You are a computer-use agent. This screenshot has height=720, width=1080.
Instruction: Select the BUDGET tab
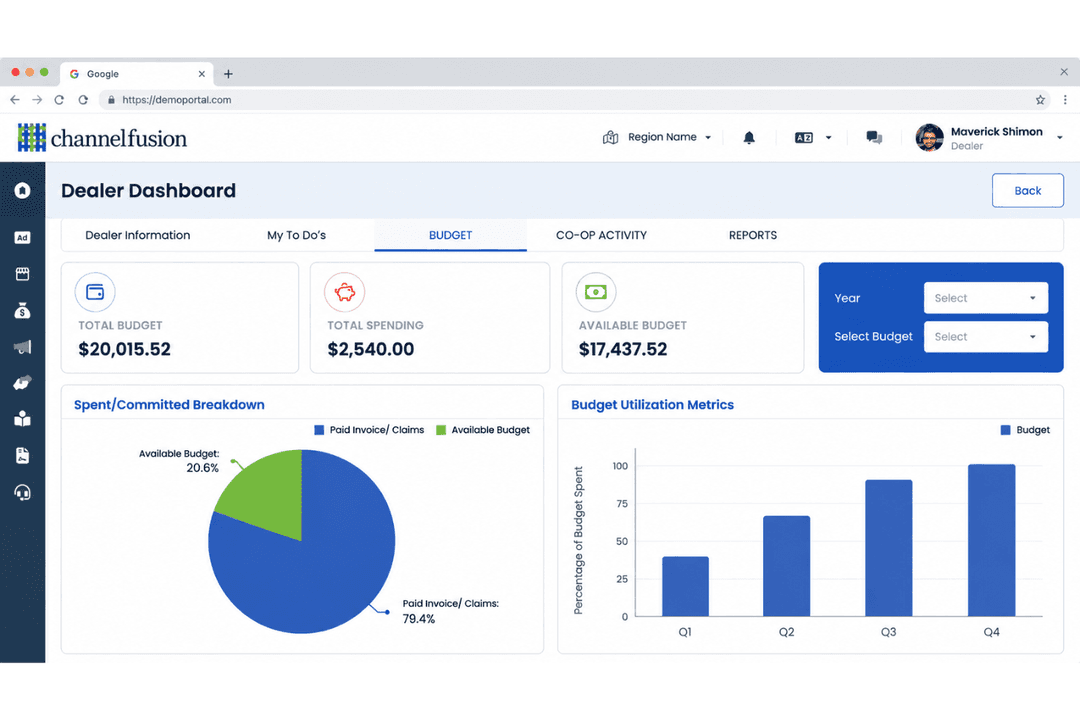click(x=450, y=235)
